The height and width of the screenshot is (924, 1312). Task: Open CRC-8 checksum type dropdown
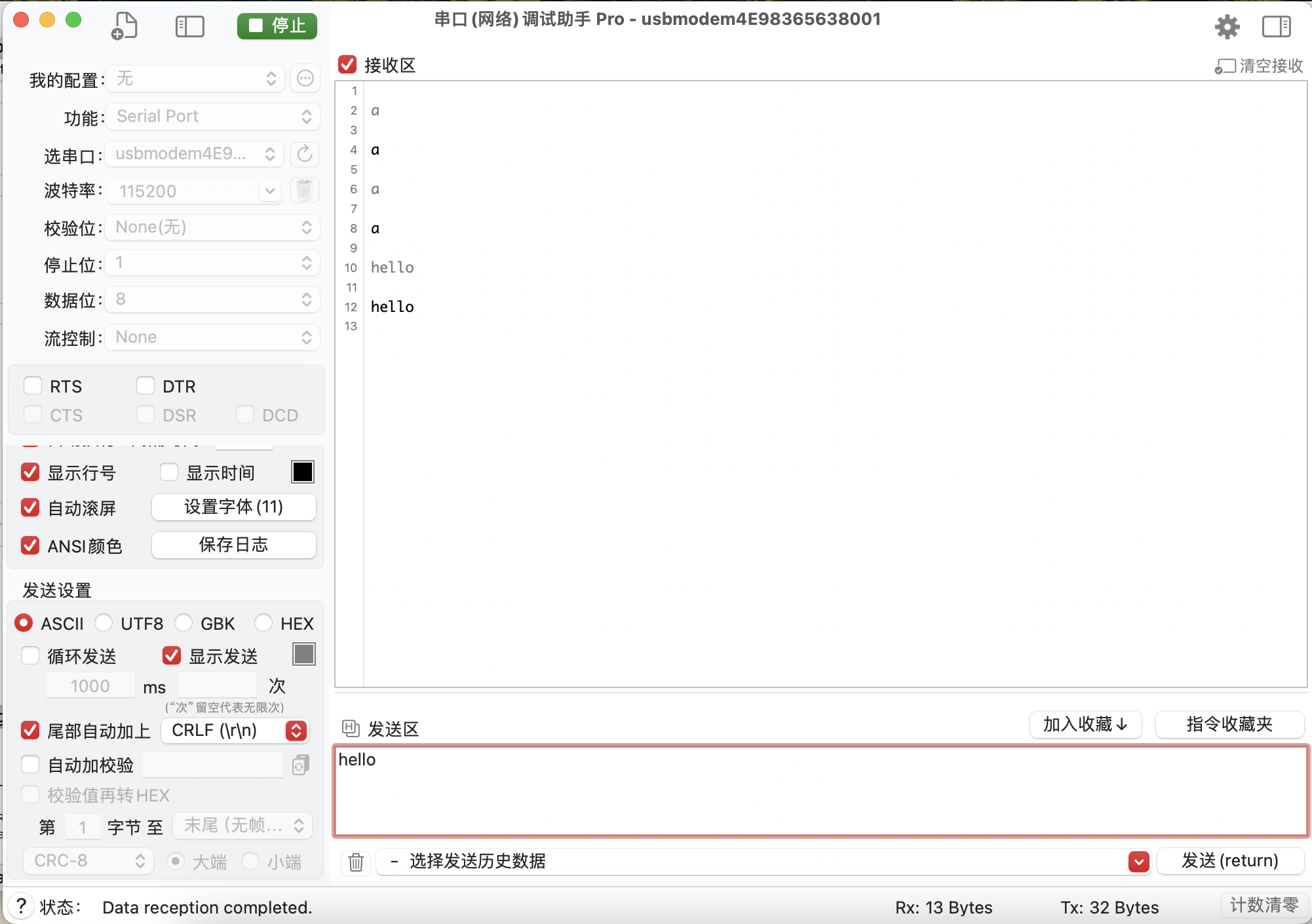88,861
